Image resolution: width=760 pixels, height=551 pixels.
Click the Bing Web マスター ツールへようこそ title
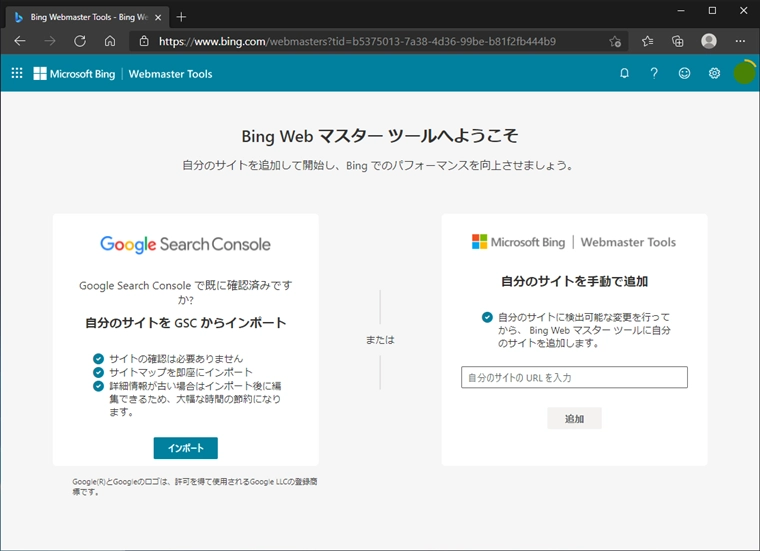pyautogui.click(x=380, y=136)
